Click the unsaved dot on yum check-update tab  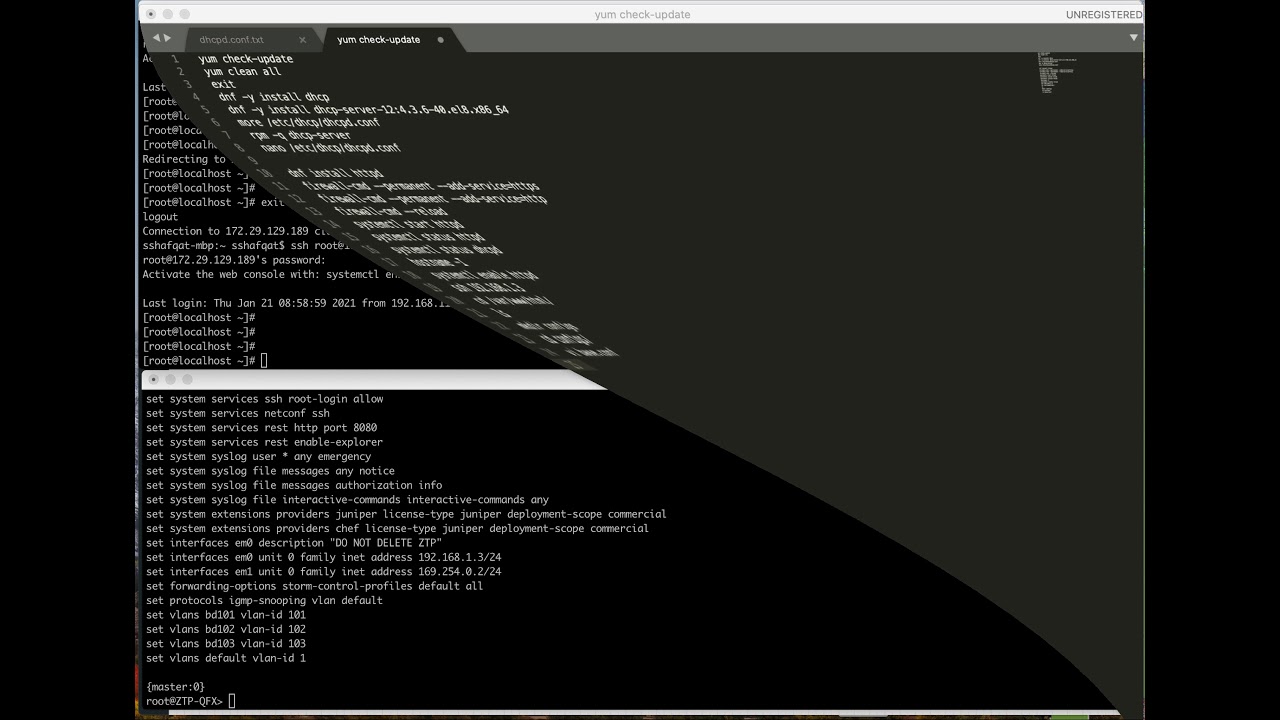coord(440,40)
